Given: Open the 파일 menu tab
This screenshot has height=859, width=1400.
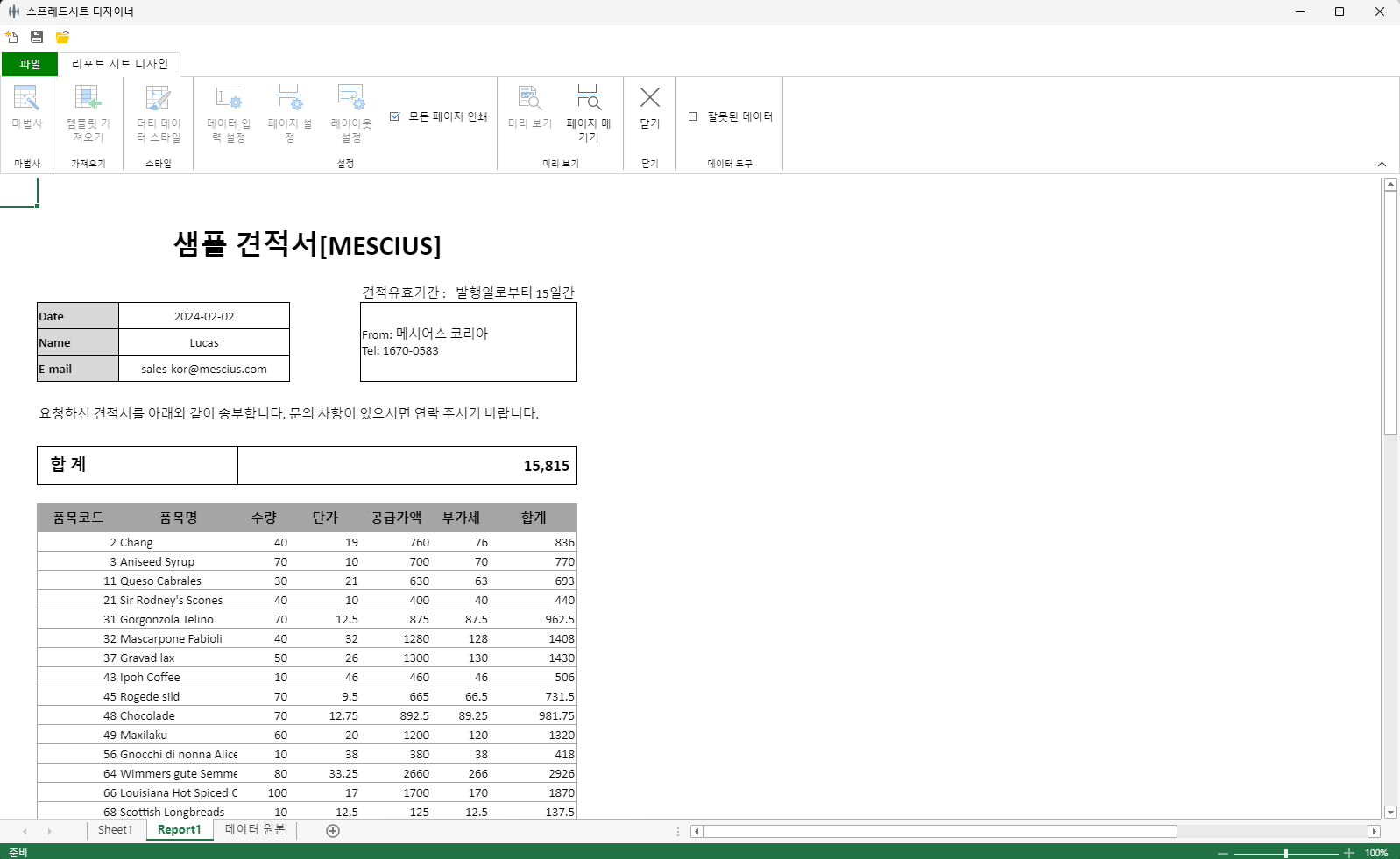Looking at the screenshot, I should [x=30, y=64].
